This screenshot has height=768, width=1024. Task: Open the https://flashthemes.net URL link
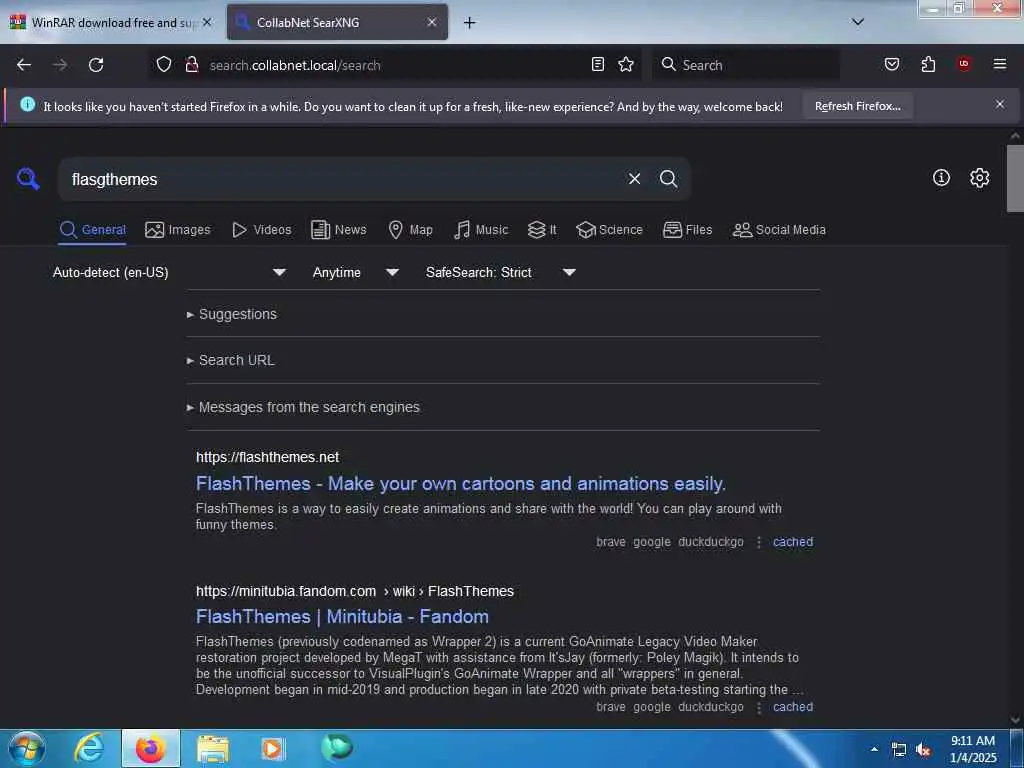pos(267,457)
